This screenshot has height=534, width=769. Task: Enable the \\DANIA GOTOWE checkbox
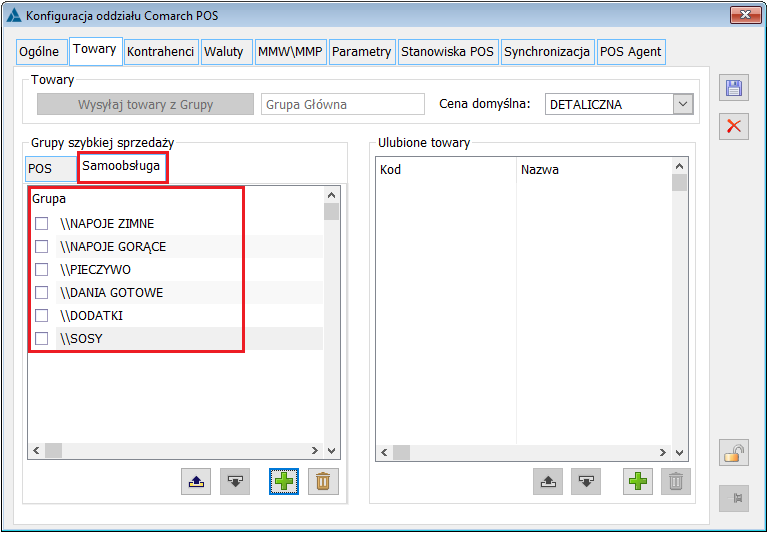point(42,293)
